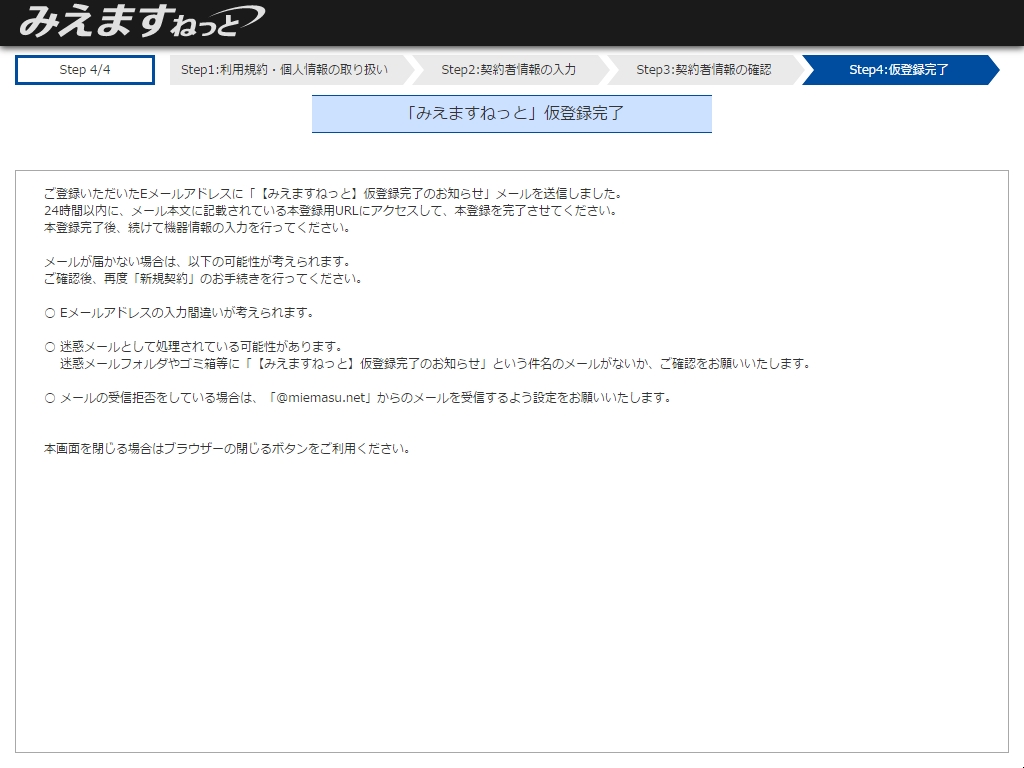Click the Eメールアドレスの入力間違いが考えられます text
The width and height of the screenshot is (1024, 768).
click(187, 313)
